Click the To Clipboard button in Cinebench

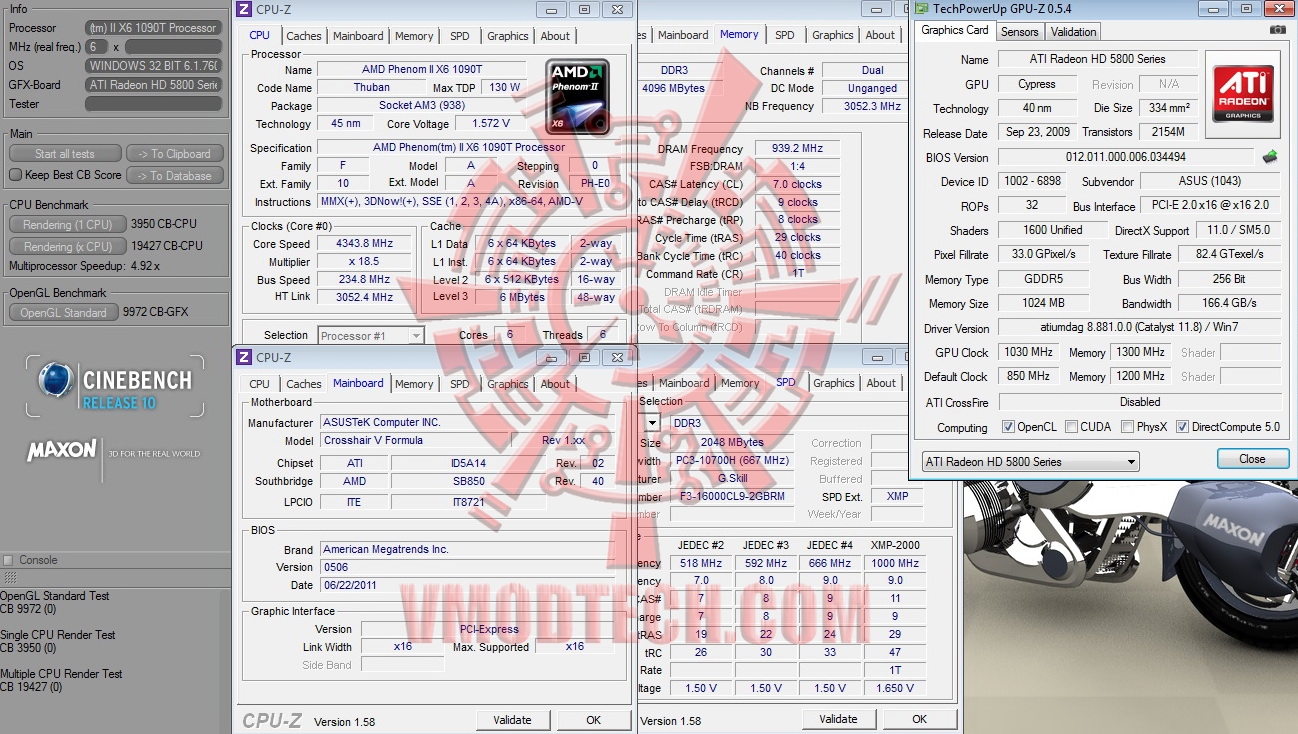click(174, 154)
